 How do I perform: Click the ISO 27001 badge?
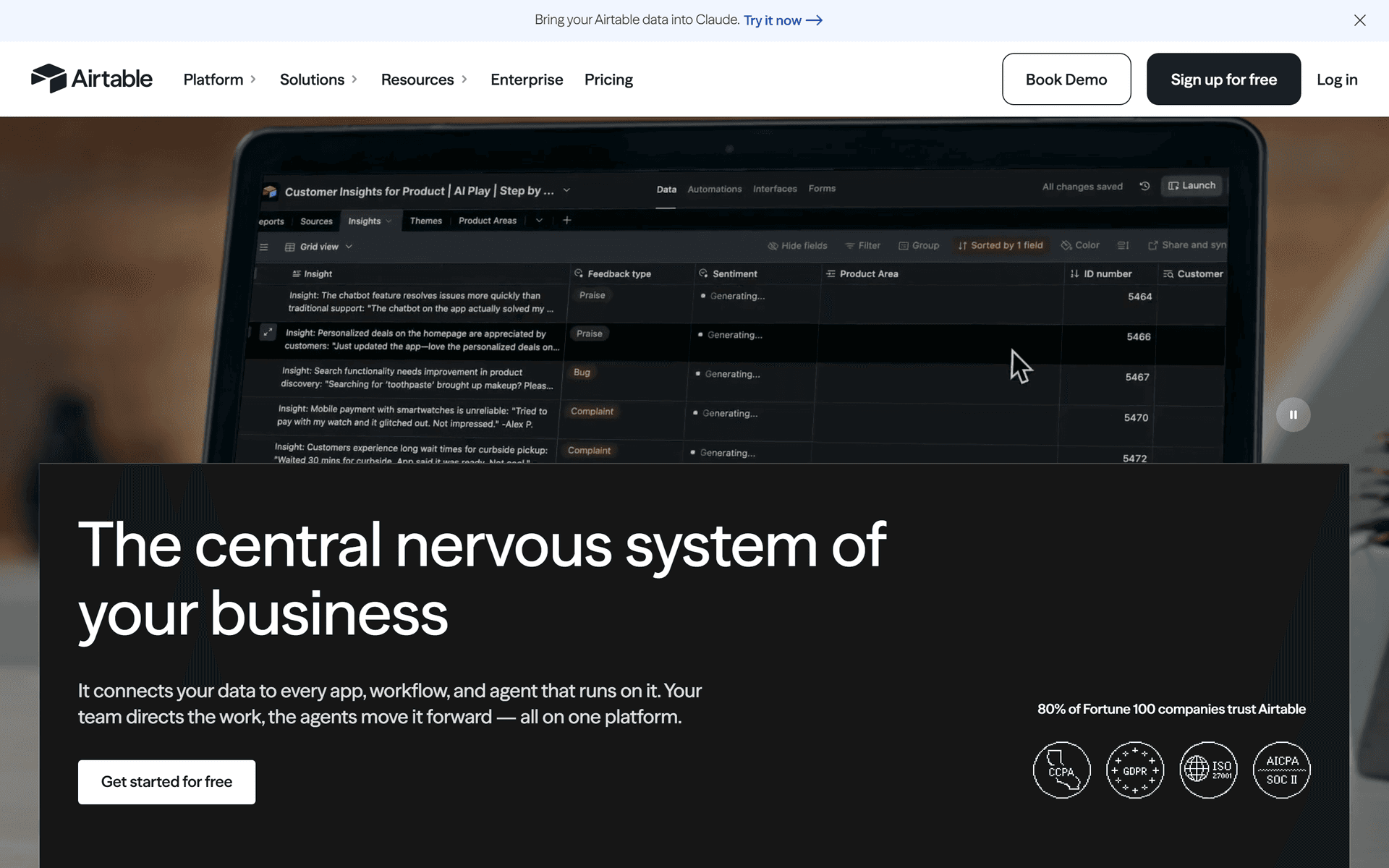pyautogui.click(x=1208, y=770)
